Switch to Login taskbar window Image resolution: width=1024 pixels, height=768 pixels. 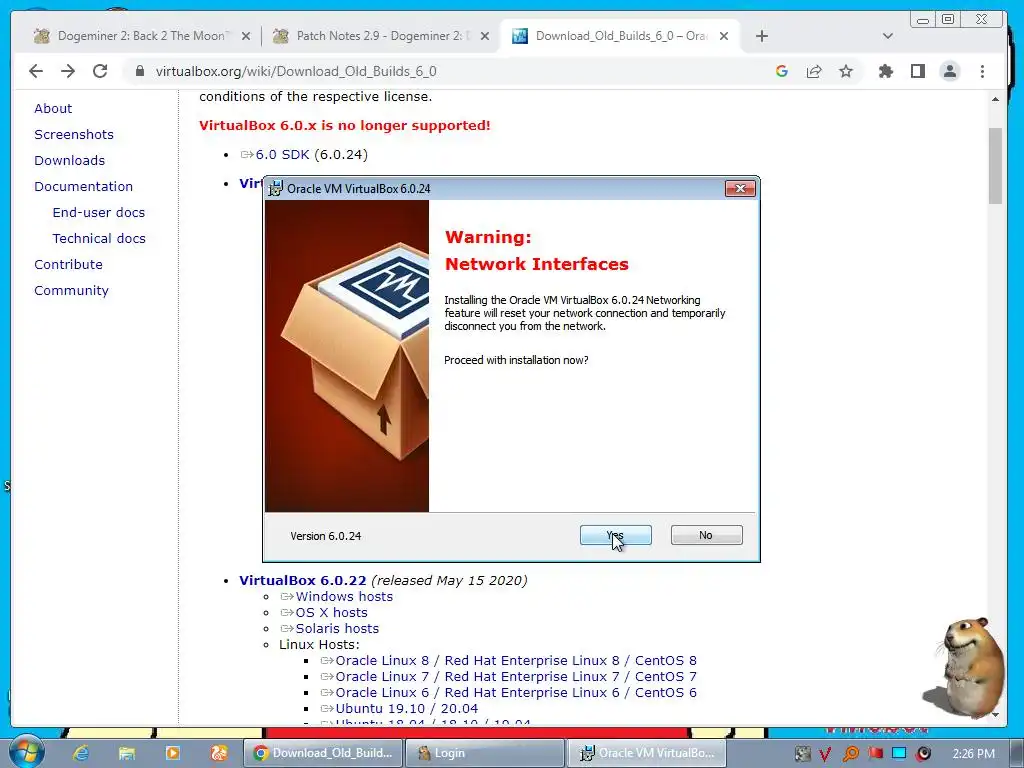[x=485, y=753]
